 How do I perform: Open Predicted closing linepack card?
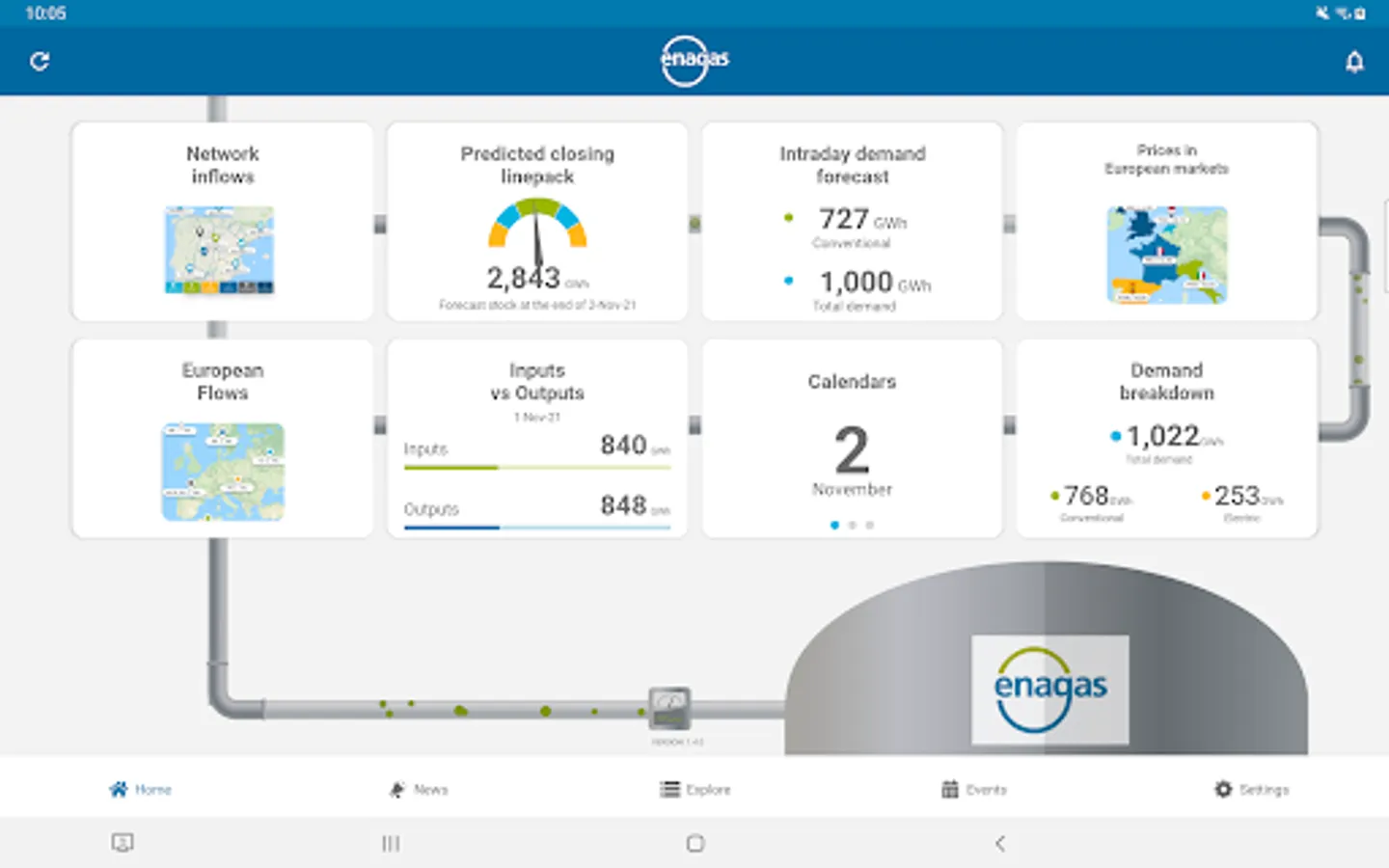[x=537, y=221]
